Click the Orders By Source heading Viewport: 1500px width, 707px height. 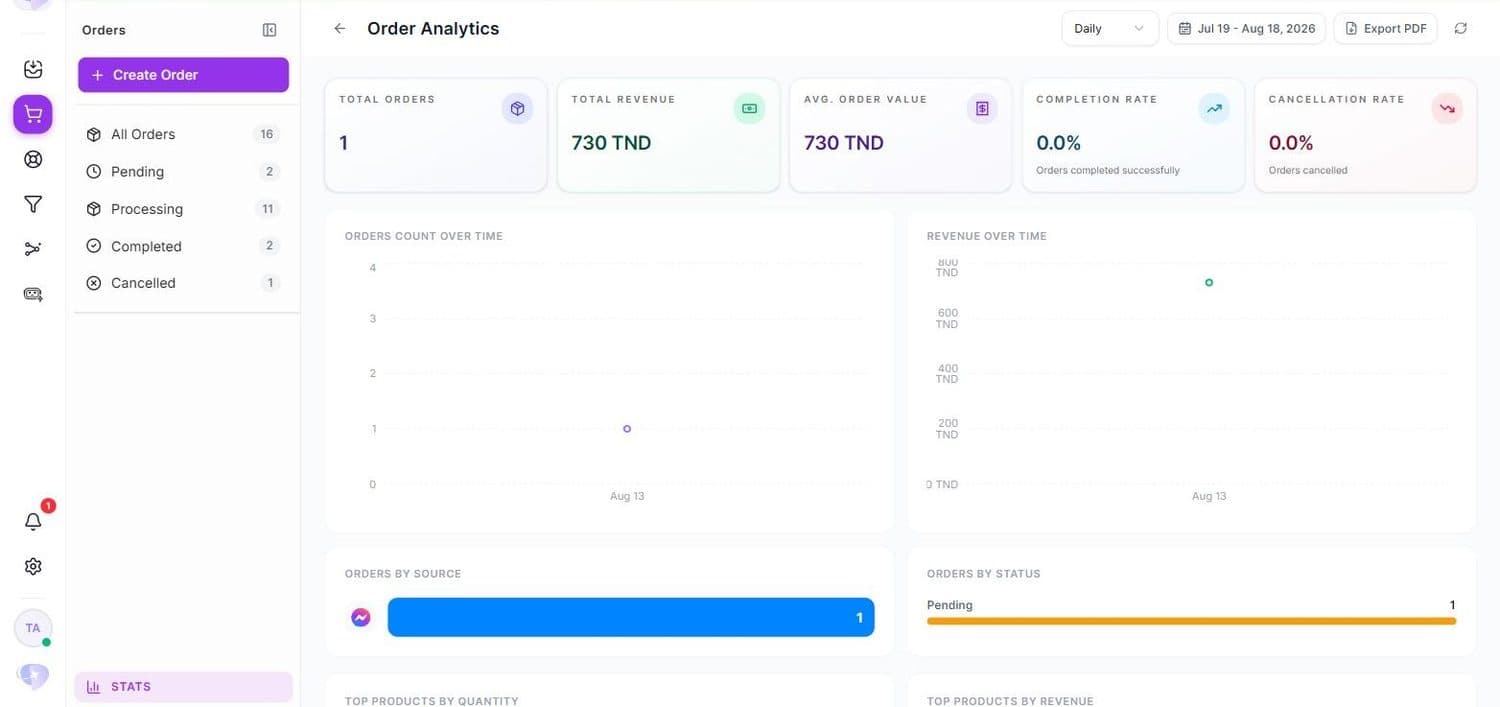(403, 574)
